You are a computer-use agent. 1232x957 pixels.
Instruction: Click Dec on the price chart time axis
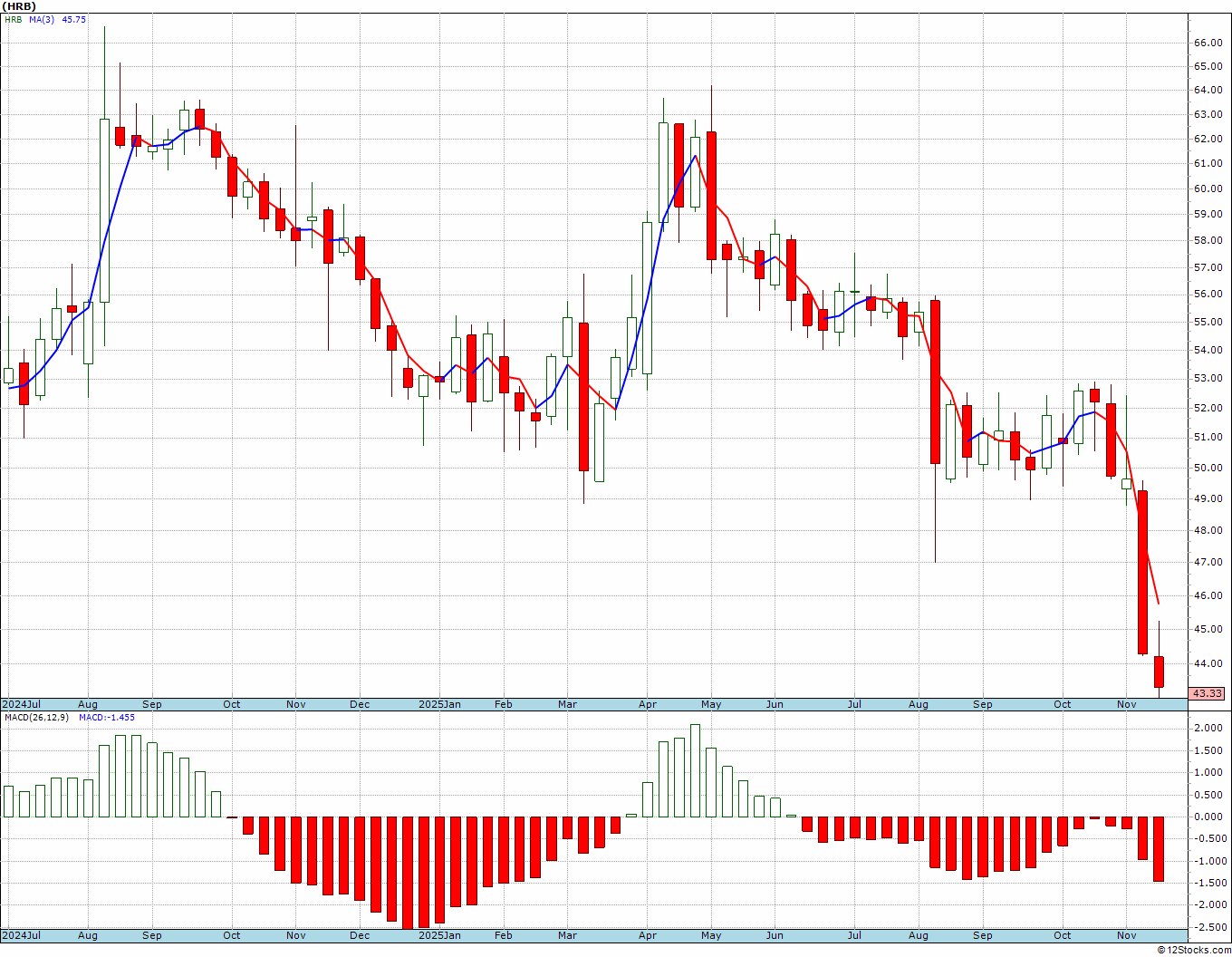tap(360, 704)
